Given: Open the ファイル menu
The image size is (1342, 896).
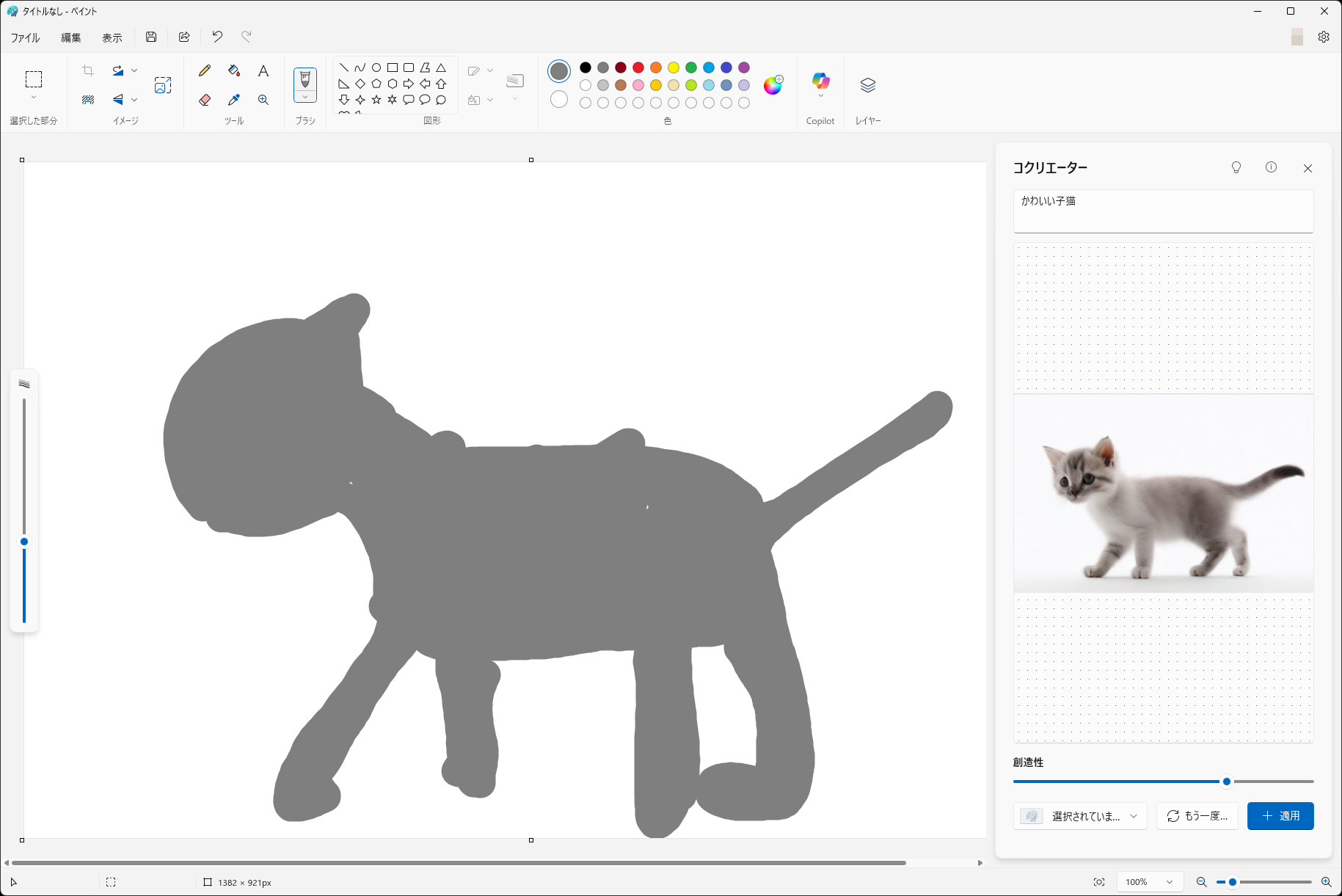Looking at the screenshot, I should point(24,37).
